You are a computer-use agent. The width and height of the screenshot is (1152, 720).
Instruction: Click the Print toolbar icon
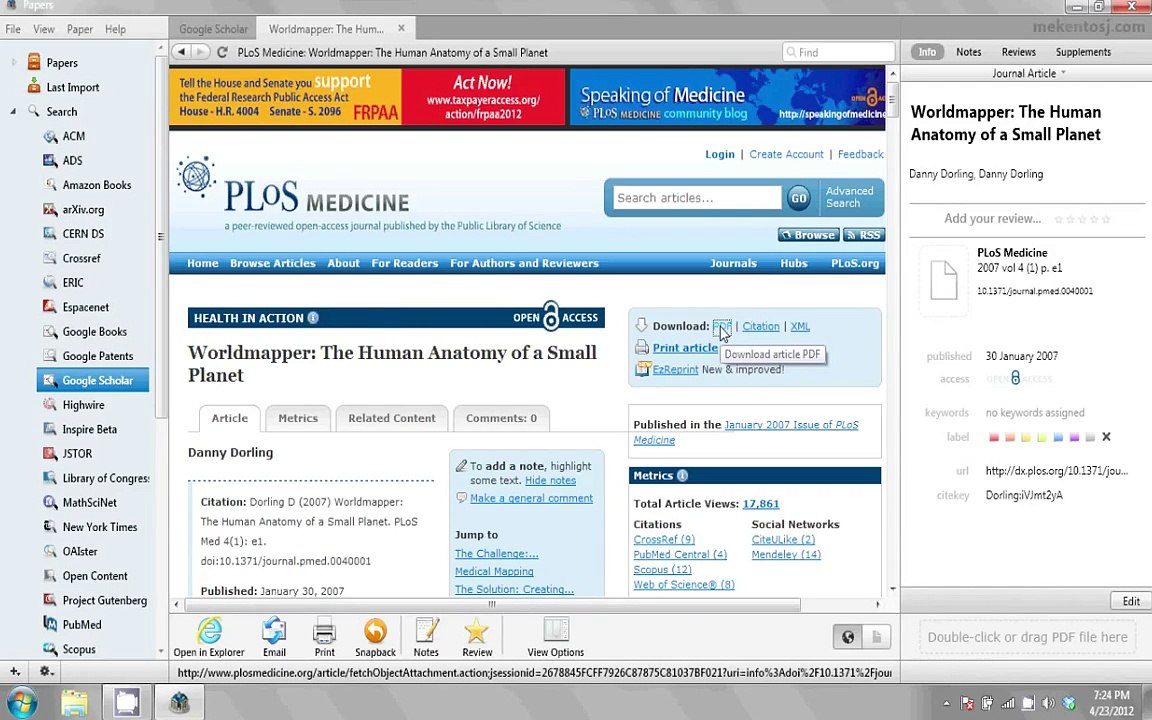[x=324, y=637]
